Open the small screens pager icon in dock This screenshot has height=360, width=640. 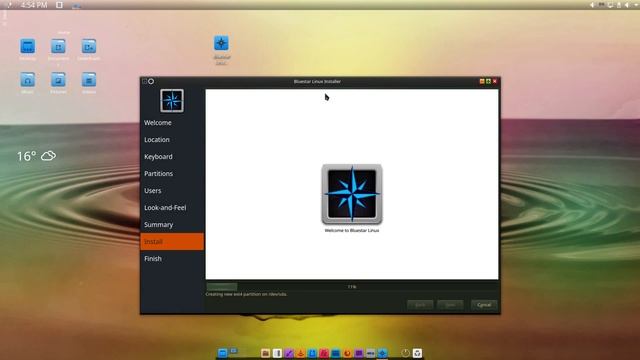(x=233, y=351)
